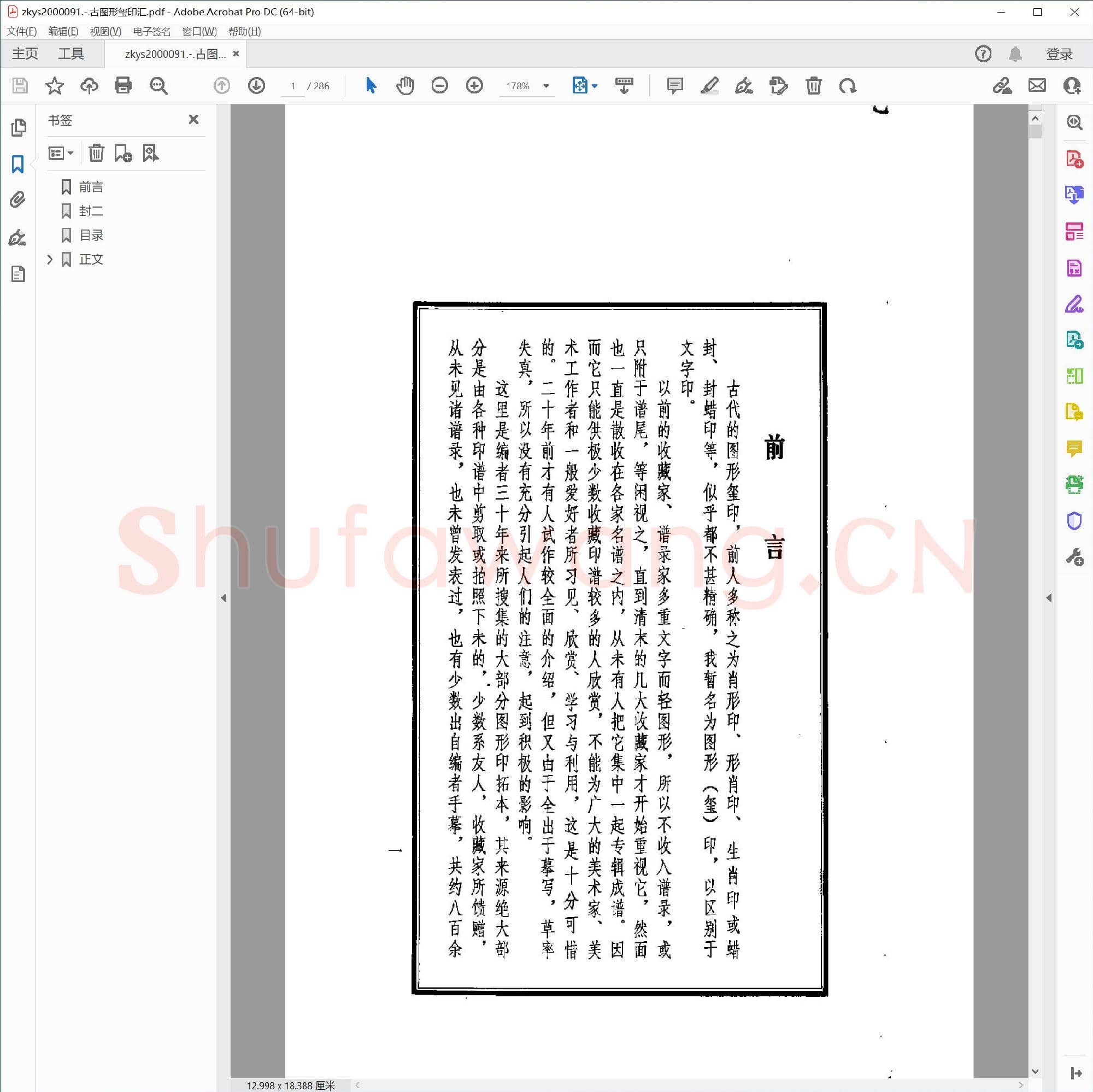Switch to the 工具 tab

[71, 52]
